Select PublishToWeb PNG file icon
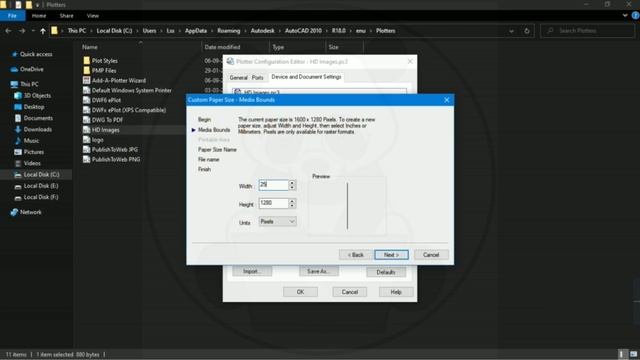The image size is (640, 360). [x=87, y=159]
